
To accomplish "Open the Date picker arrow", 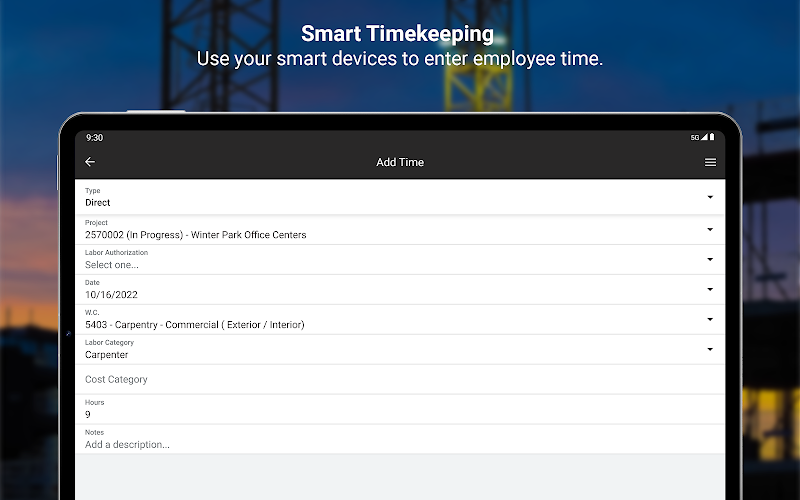I will pos(710,289).
